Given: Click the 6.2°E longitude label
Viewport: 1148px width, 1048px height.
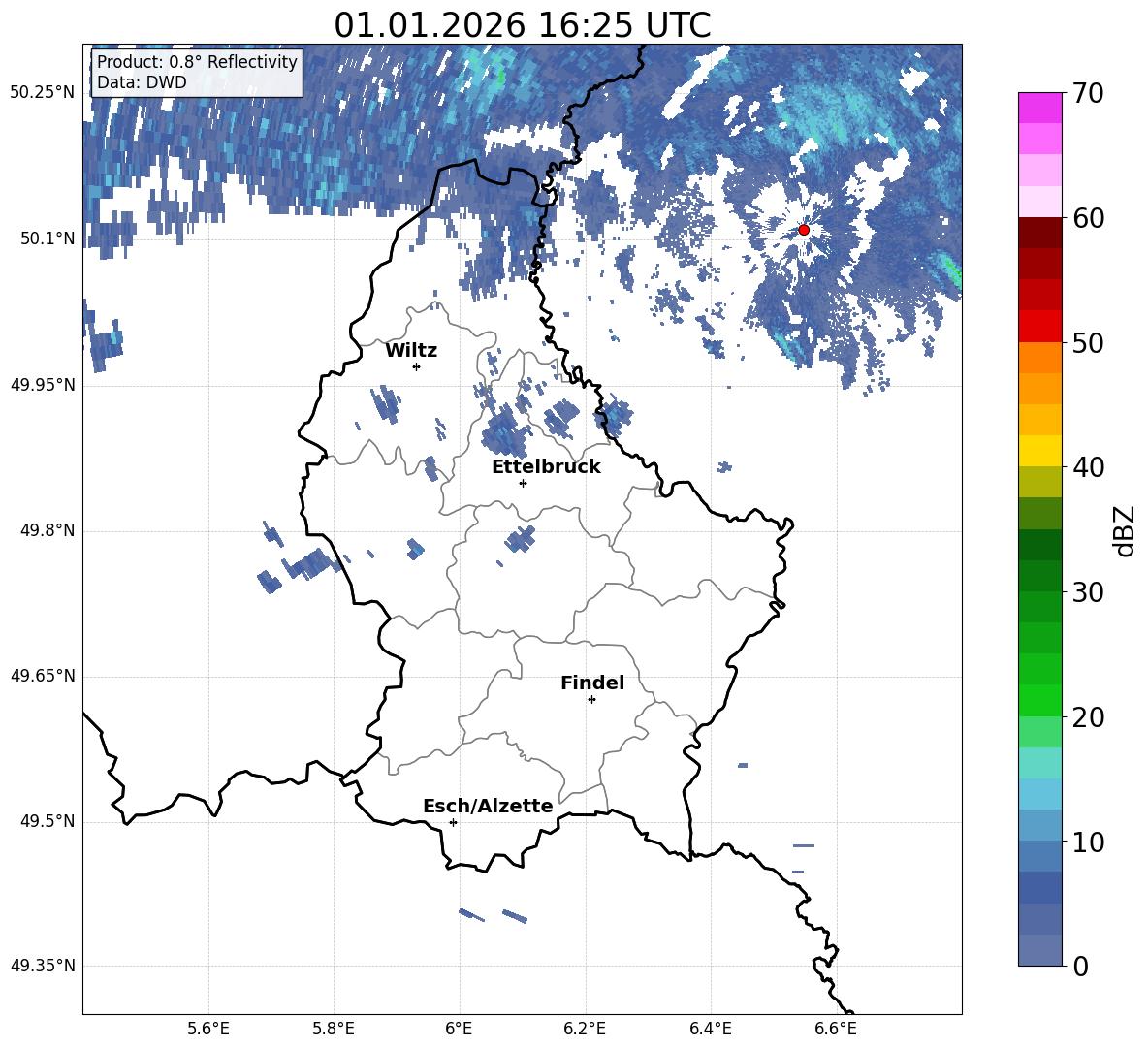Looking at the screenshot, I should pos(585,1029).
